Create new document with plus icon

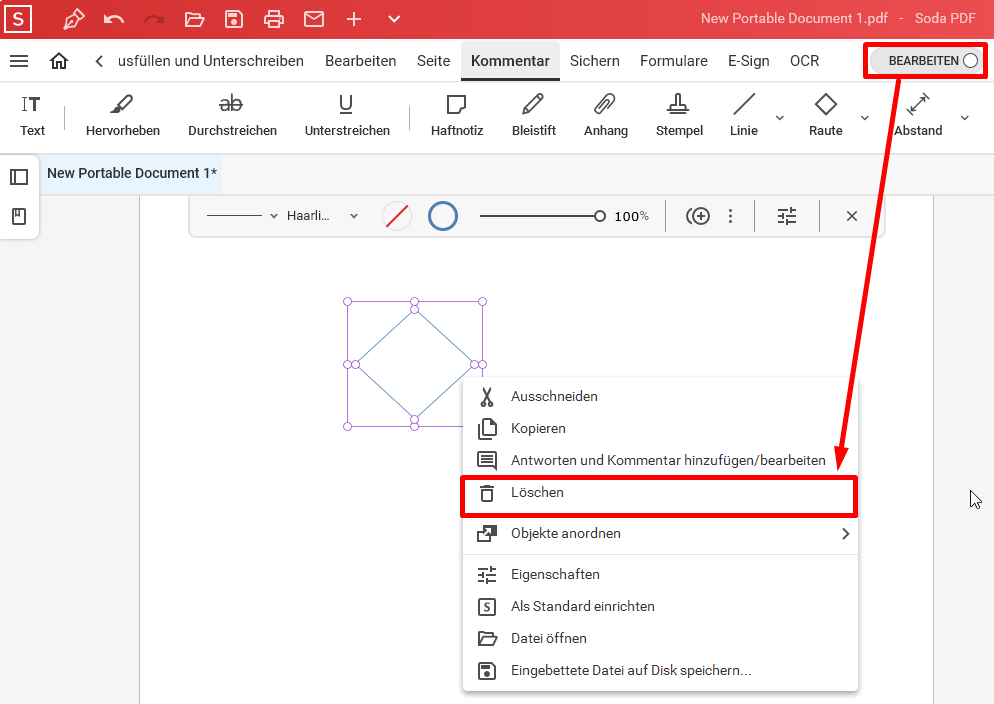click(354, 20)
